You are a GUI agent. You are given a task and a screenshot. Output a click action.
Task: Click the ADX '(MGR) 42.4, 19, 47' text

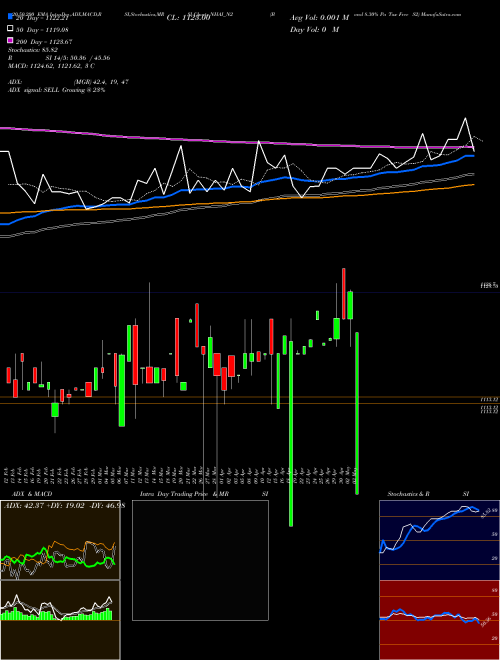click(101, 82)
